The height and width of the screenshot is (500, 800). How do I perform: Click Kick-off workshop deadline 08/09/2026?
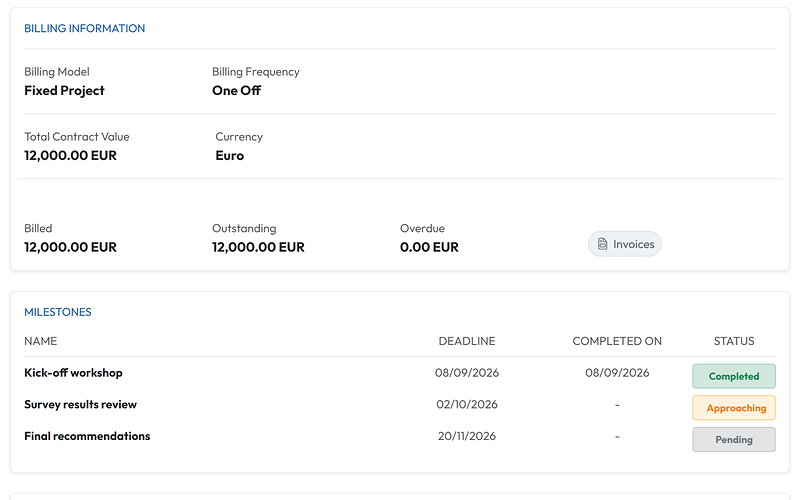click(x=467, y=372)
